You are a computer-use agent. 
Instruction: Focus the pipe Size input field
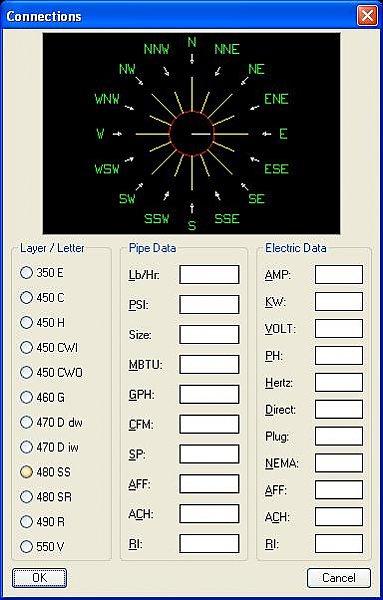click(209, 334)
